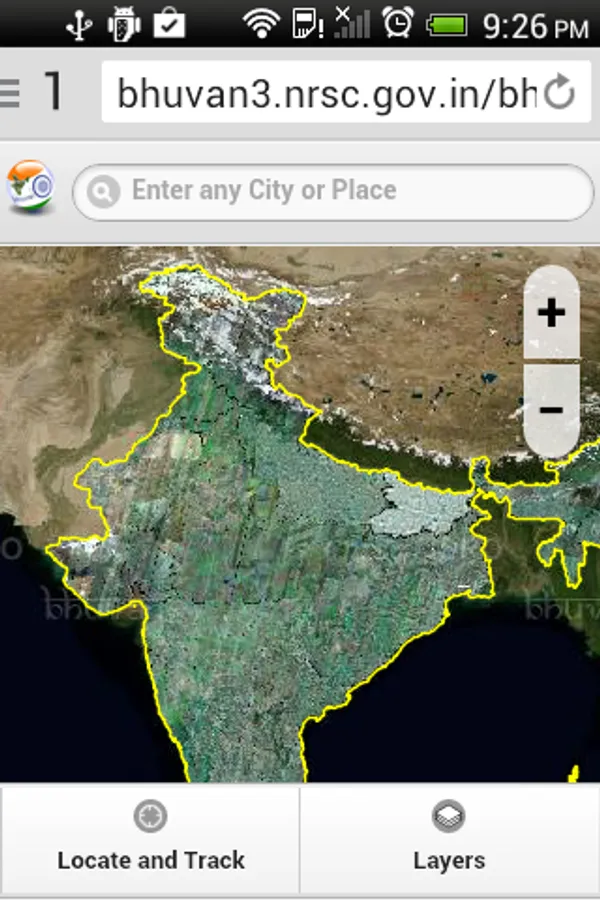Tap the alarm clock status icon
600x900 pixels.
(398, 22)
